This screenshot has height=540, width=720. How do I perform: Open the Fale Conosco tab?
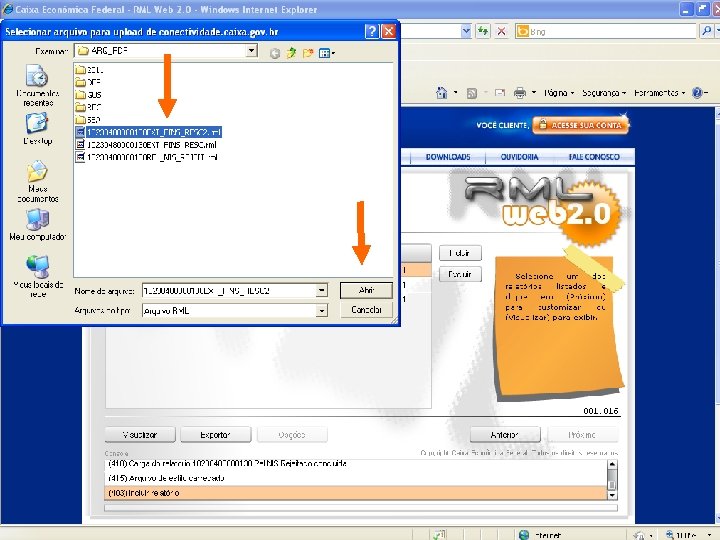(594, 157)
